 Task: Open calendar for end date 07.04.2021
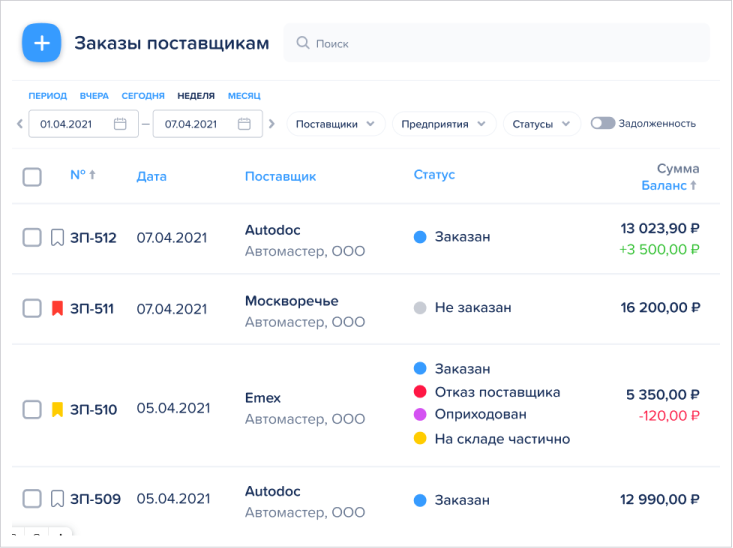[244, 124]
